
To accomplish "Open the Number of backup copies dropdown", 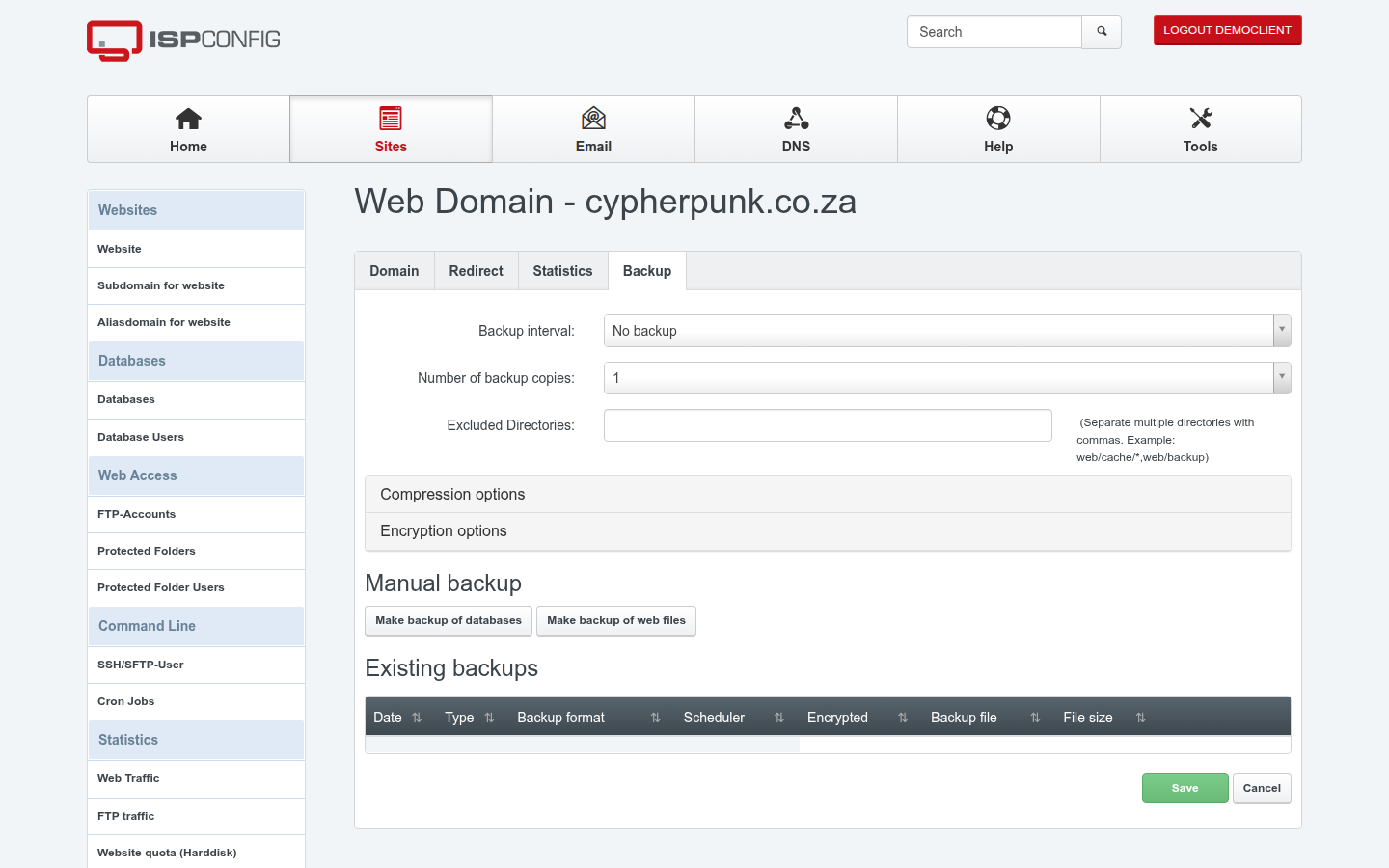I will pos(947,378).
